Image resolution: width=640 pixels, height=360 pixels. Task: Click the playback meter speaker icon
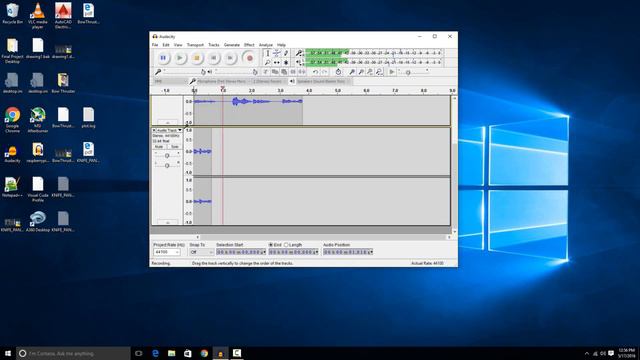click(299, 62)
